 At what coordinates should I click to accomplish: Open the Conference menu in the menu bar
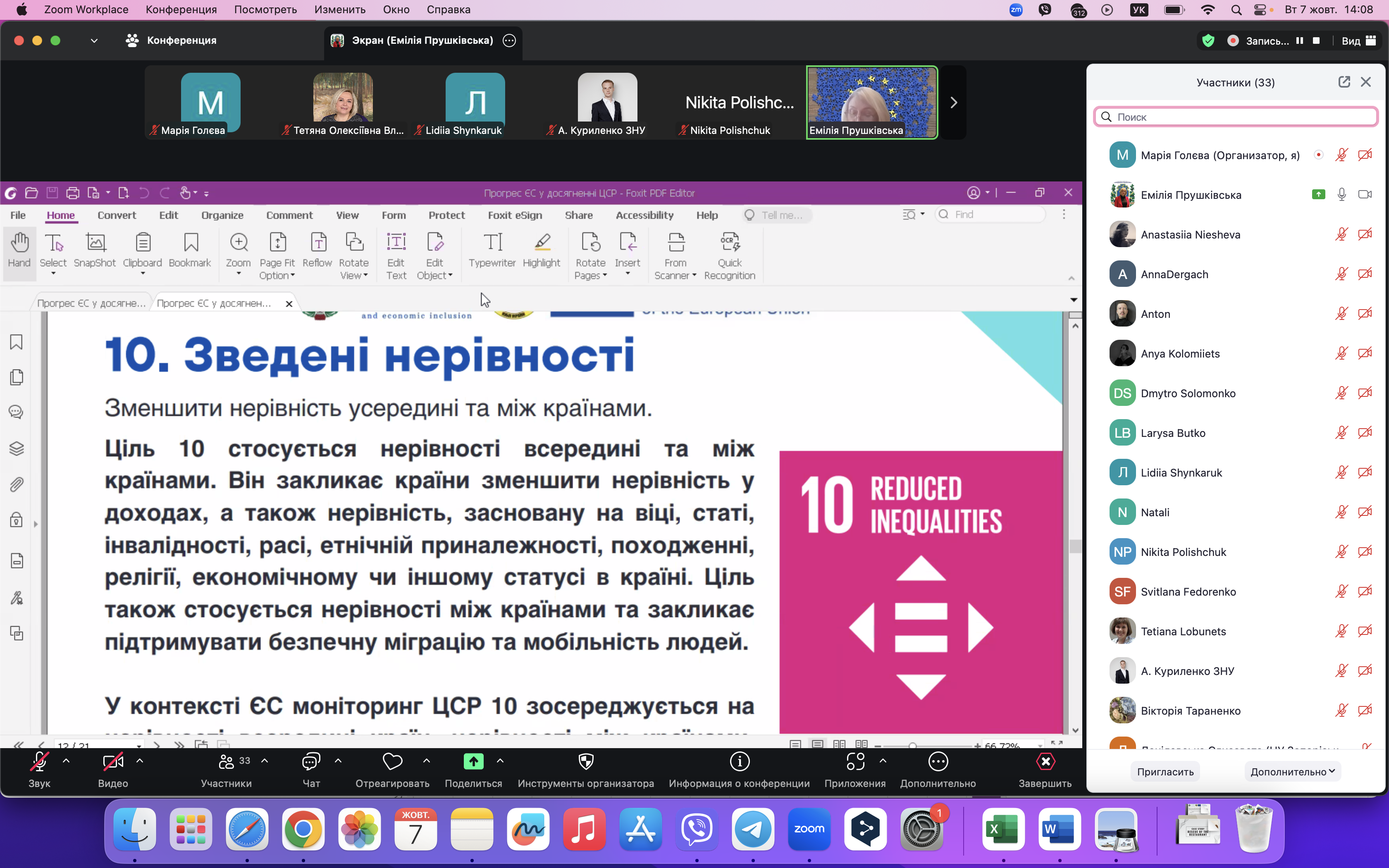[x=181, y=10]
